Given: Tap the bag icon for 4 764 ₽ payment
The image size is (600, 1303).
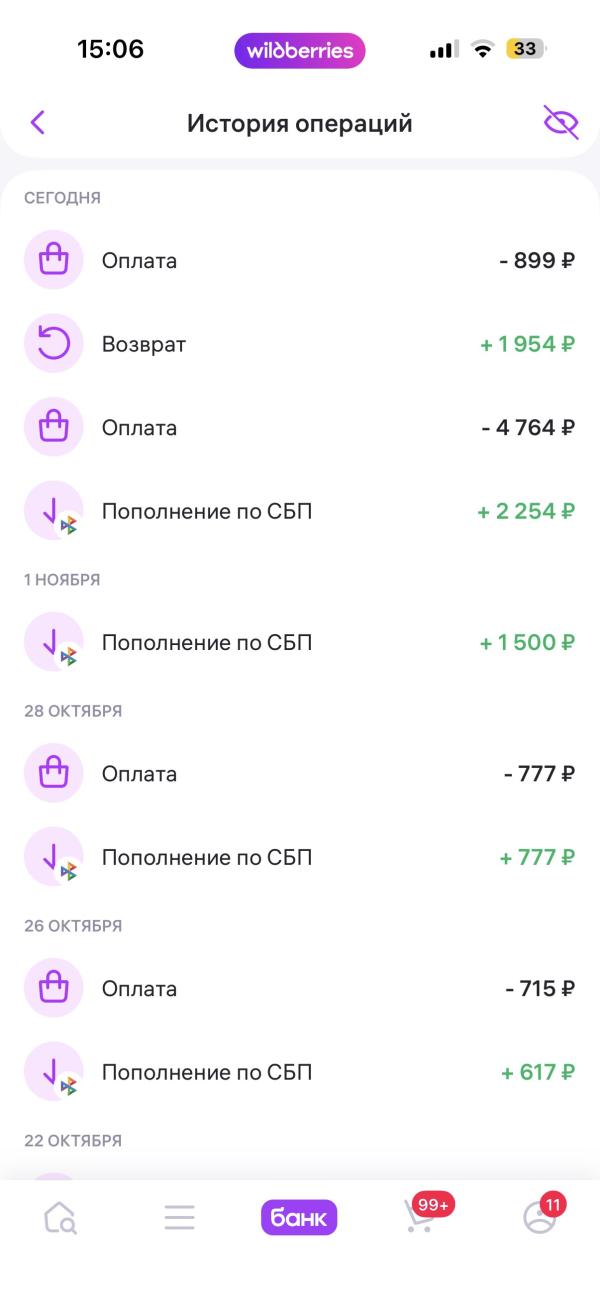Looking at the screenshot, I should pos(54,428).
